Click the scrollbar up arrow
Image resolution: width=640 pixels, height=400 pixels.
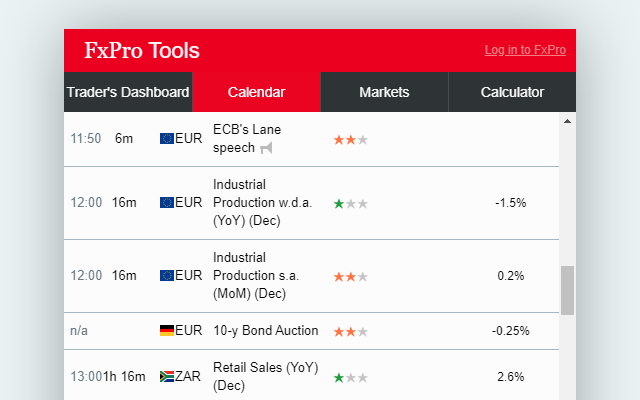[568, 121]
